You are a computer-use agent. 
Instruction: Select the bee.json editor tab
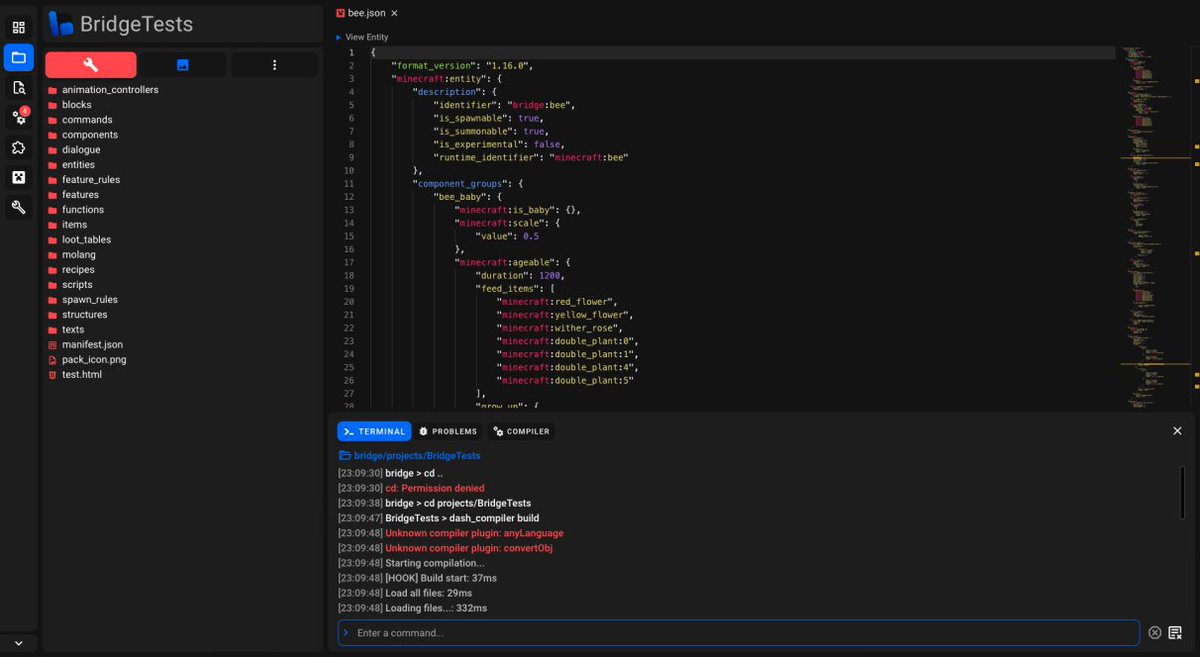point(366,13)
